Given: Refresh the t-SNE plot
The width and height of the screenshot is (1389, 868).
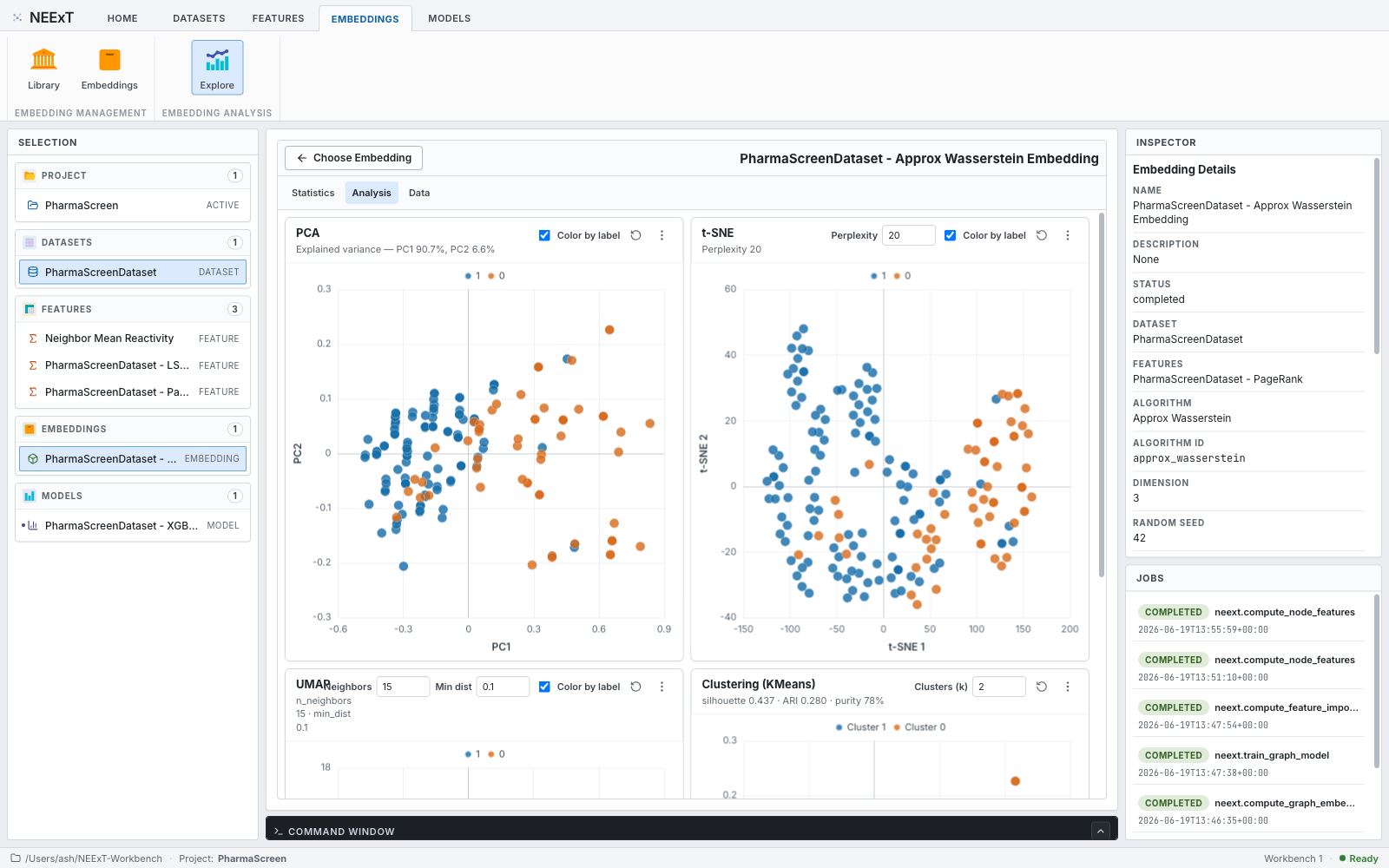Looking at the screenshot, I should [x=1042, y=235].
